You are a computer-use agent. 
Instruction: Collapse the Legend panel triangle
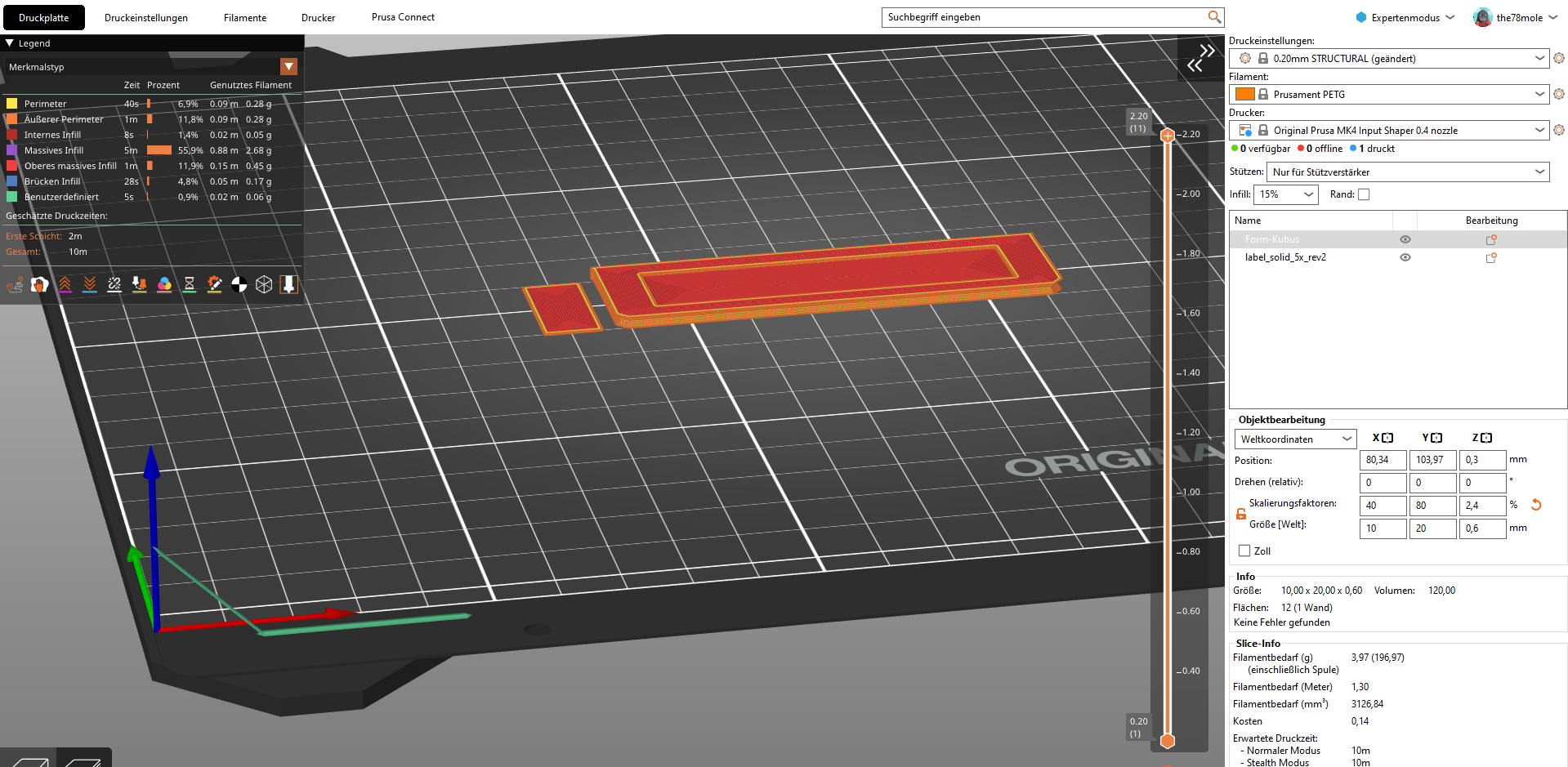click(x=10, y=43)
